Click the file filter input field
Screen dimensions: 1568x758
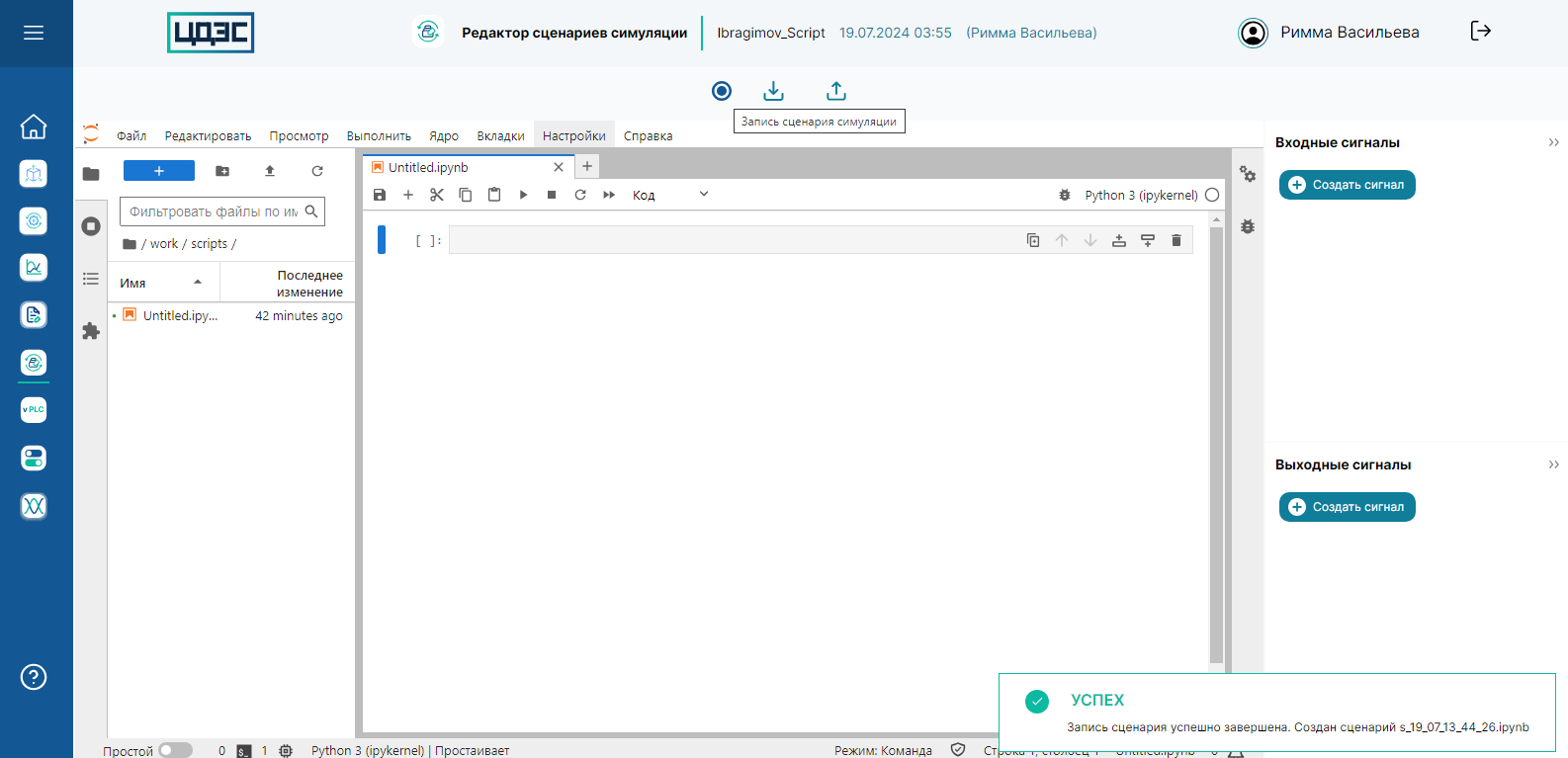coord(214,211)
